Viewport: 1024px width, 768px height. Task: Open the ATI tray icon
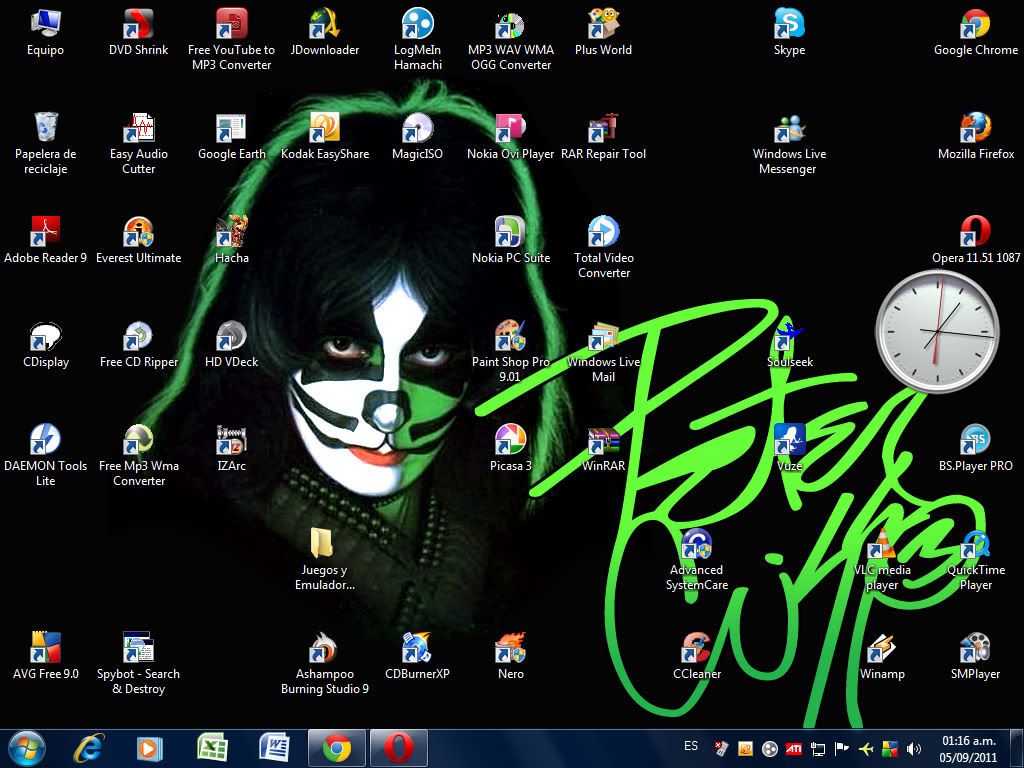click(x=793, y=749)
